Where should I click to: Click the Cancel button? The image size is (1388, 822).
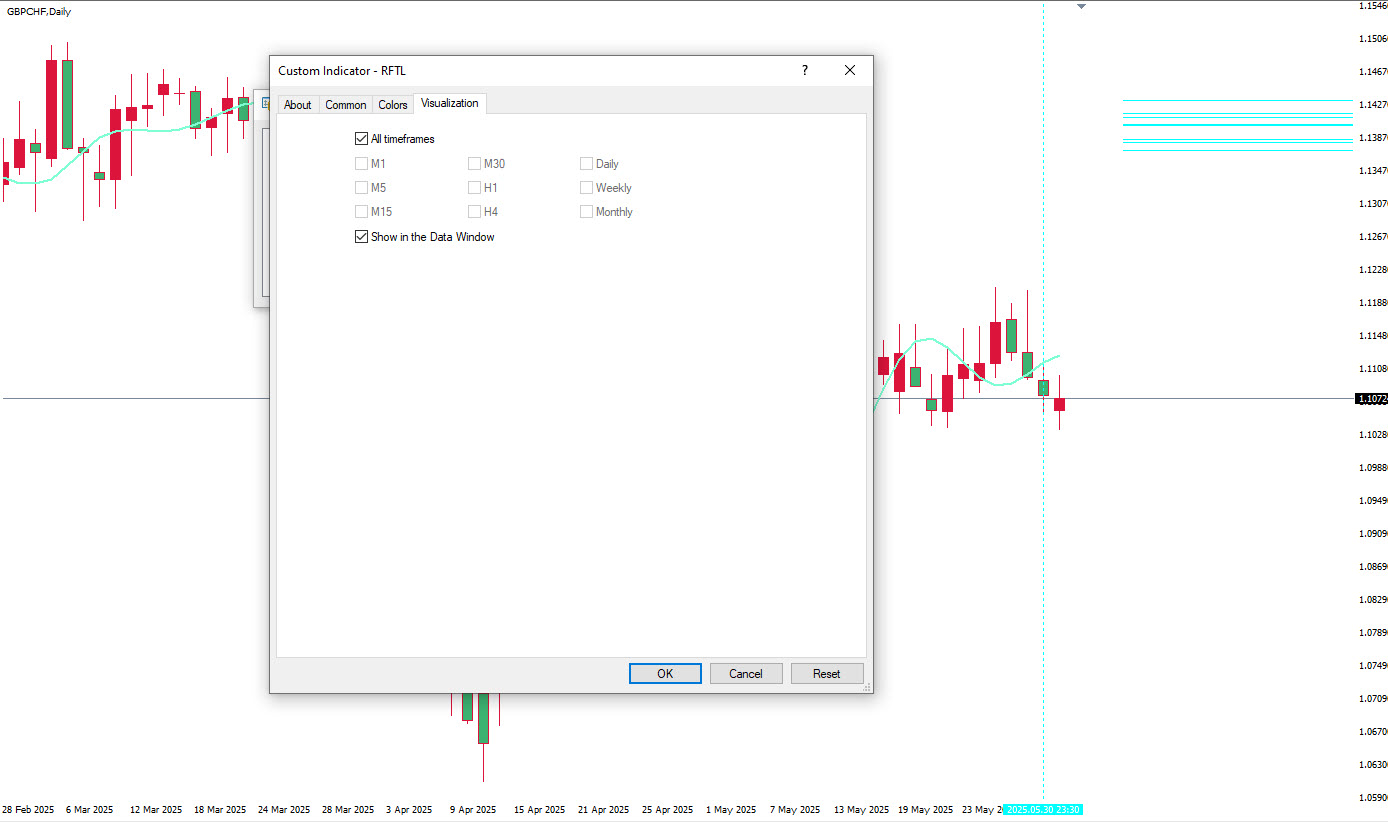click(x=746, y=674)
